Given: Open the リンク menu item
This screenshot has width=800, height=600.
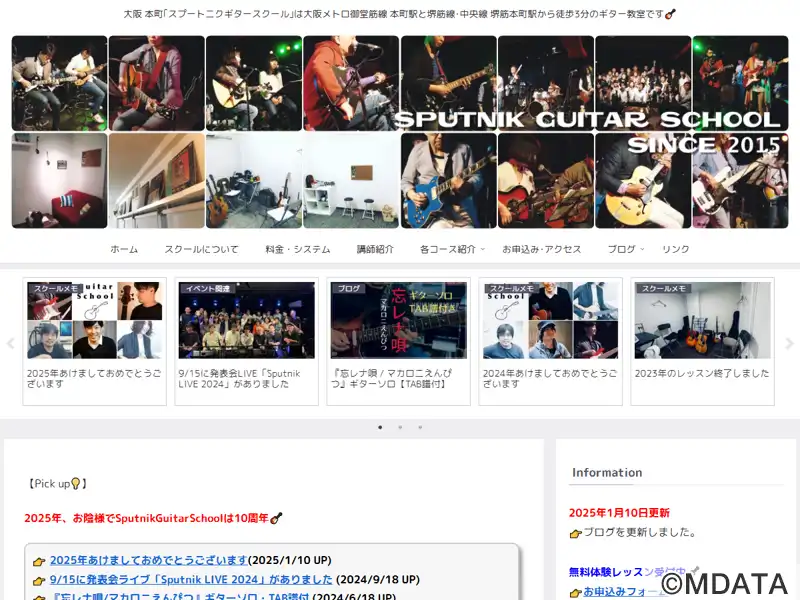Looking at the screenshot, I should click(x=676, y=249).
